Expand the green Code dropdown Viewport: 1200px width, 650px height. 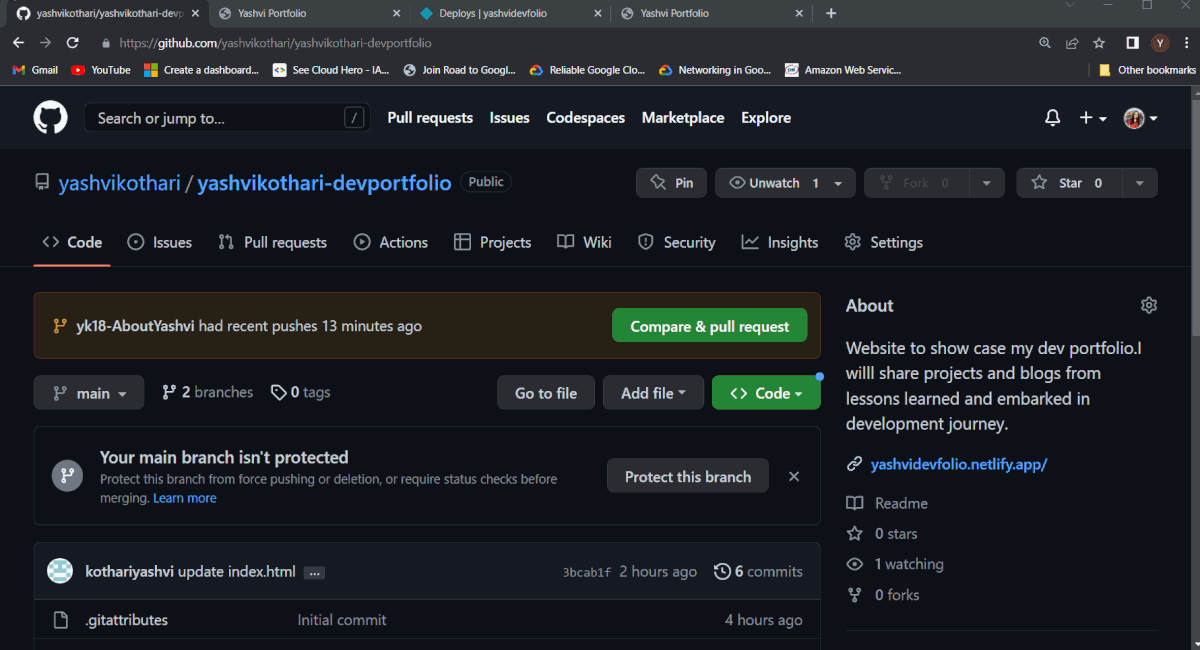pos(766,393)
